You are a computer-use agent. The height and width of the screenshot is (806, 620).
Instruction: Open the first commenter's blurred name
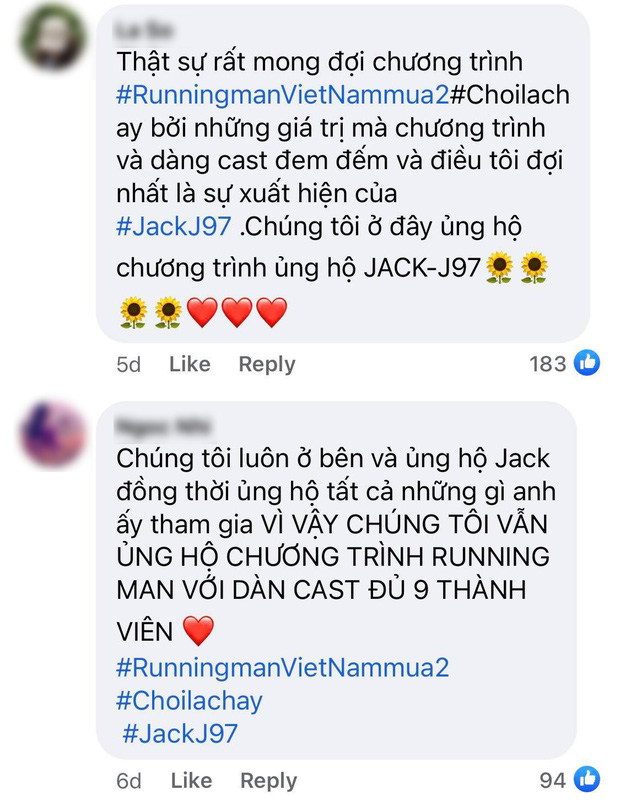144,31
